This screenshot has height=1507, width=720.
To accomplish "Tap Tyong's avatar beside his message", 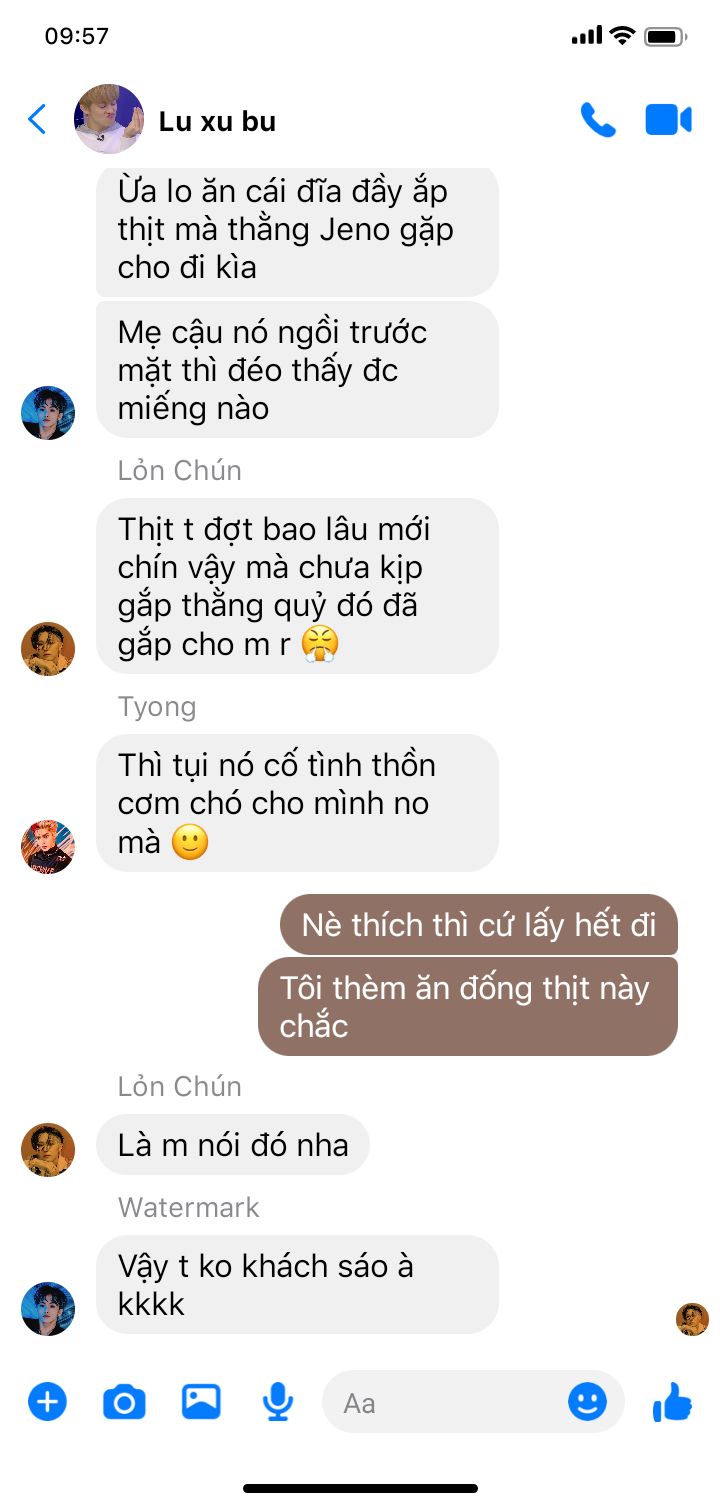I will [x=48, y=847].
